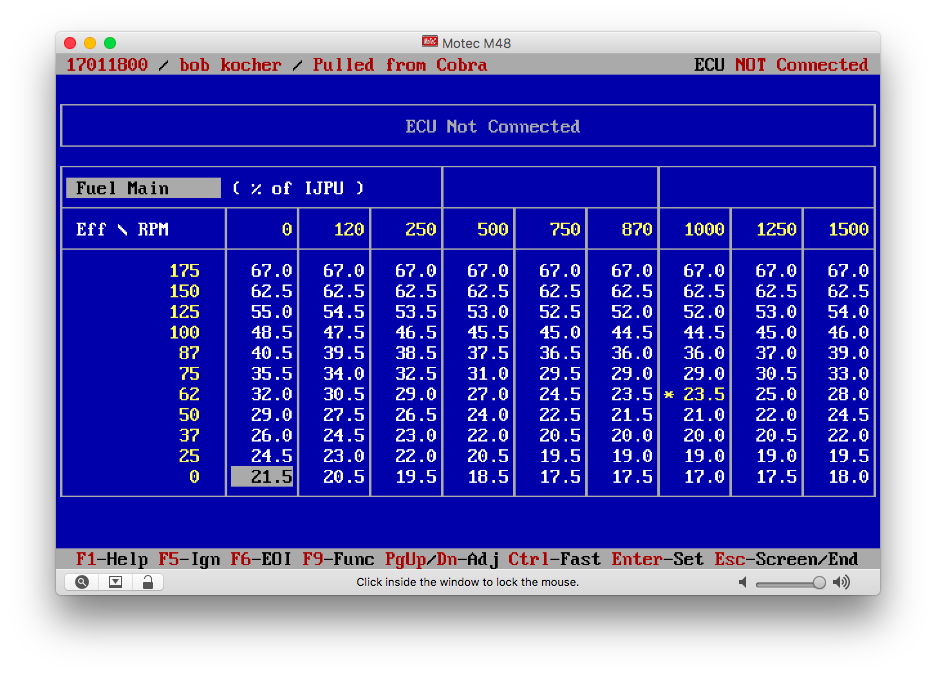Click the 48.5 fuel value cell
The height and width of the screenshot is (675, 936).
[272, 332]
